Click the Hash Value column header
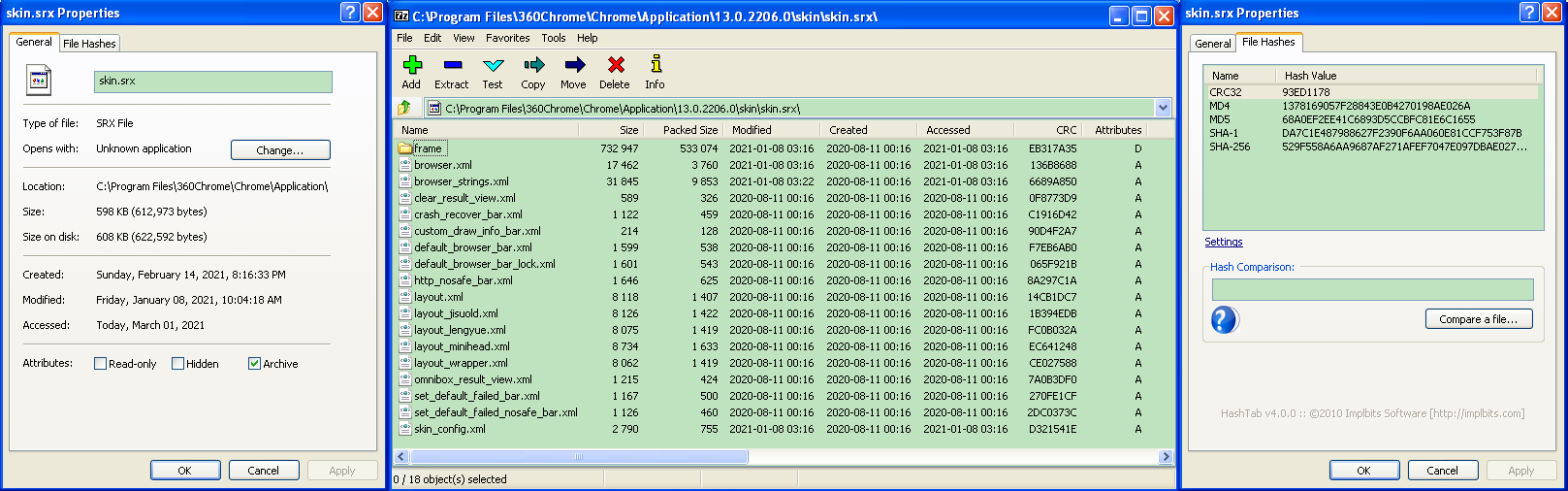 tap(1406, 76)
